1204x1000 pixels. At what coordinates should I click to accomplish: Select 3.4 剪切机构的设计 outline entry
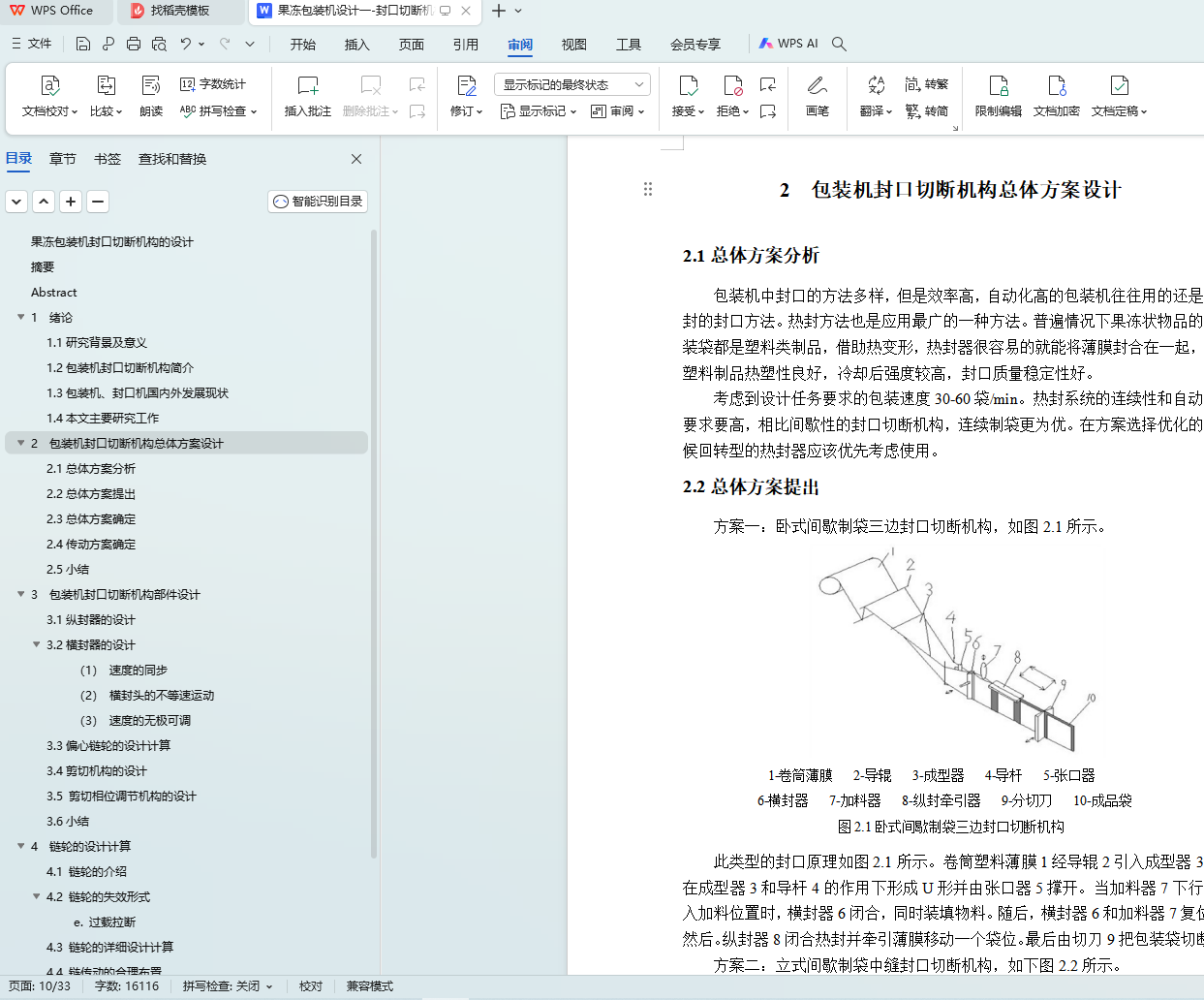[x=97, y=770]
